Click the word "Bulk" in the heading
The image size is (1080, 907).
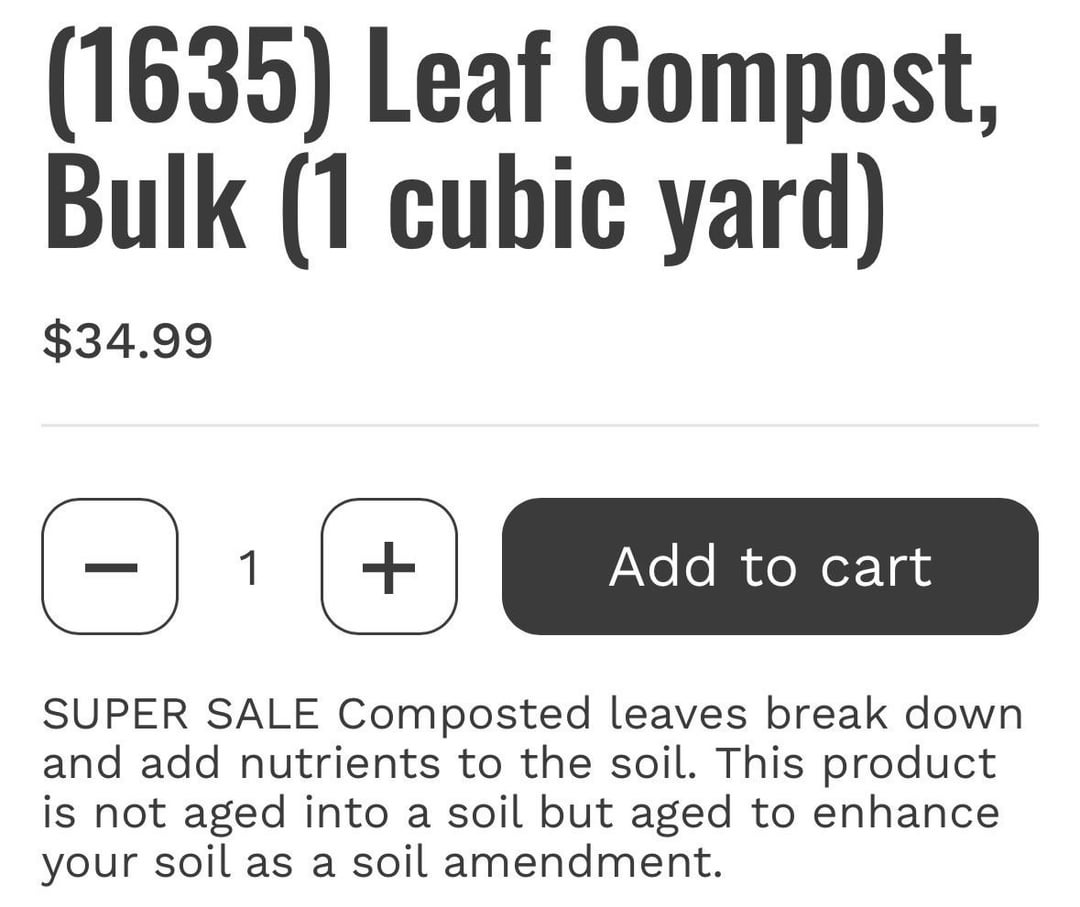pyautogui.click(x=145, y=205)
